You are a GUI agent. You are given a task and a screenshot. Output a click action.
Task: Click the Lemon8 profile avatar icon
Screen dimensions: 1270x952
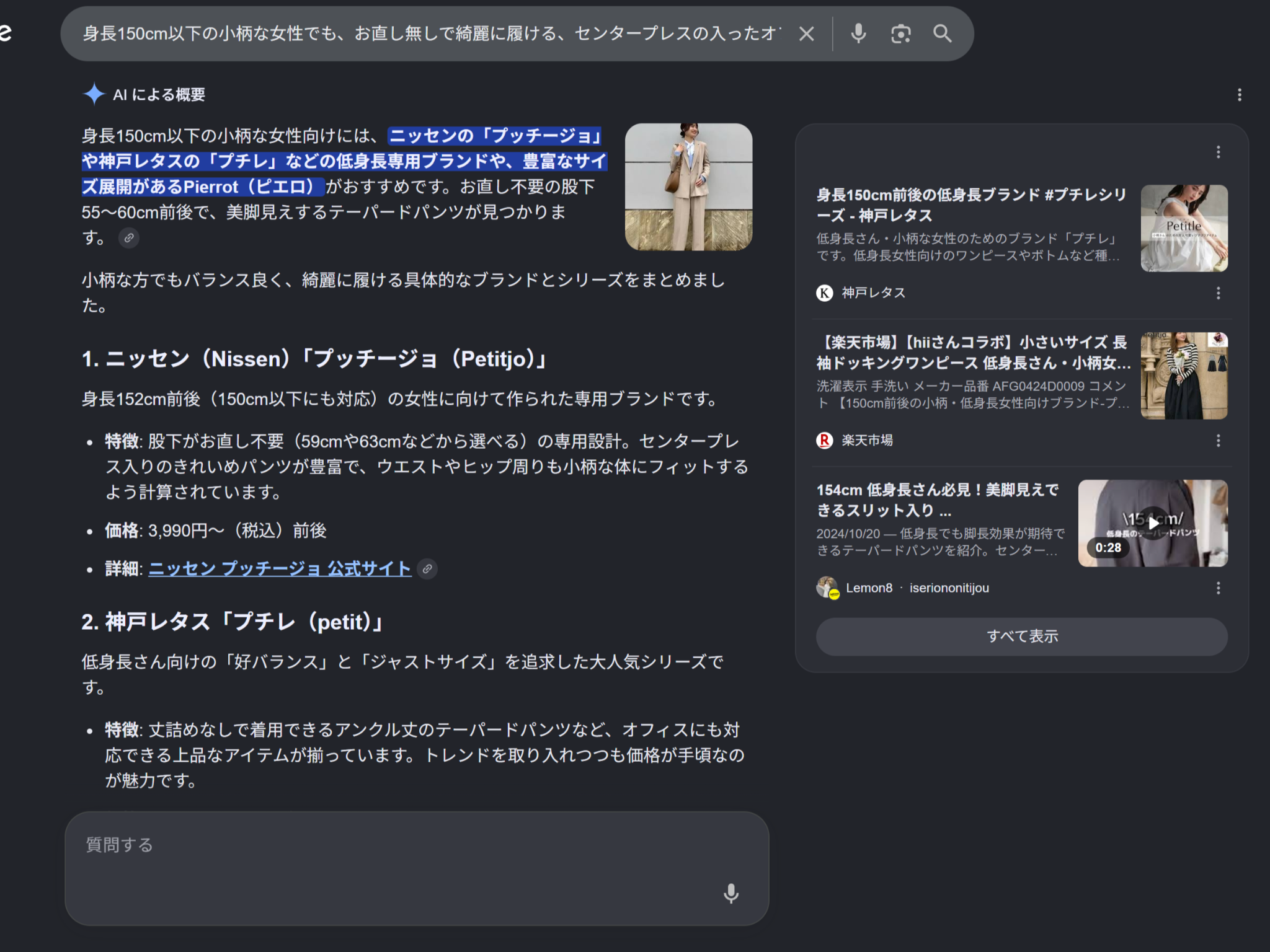(x=827, y=588)
